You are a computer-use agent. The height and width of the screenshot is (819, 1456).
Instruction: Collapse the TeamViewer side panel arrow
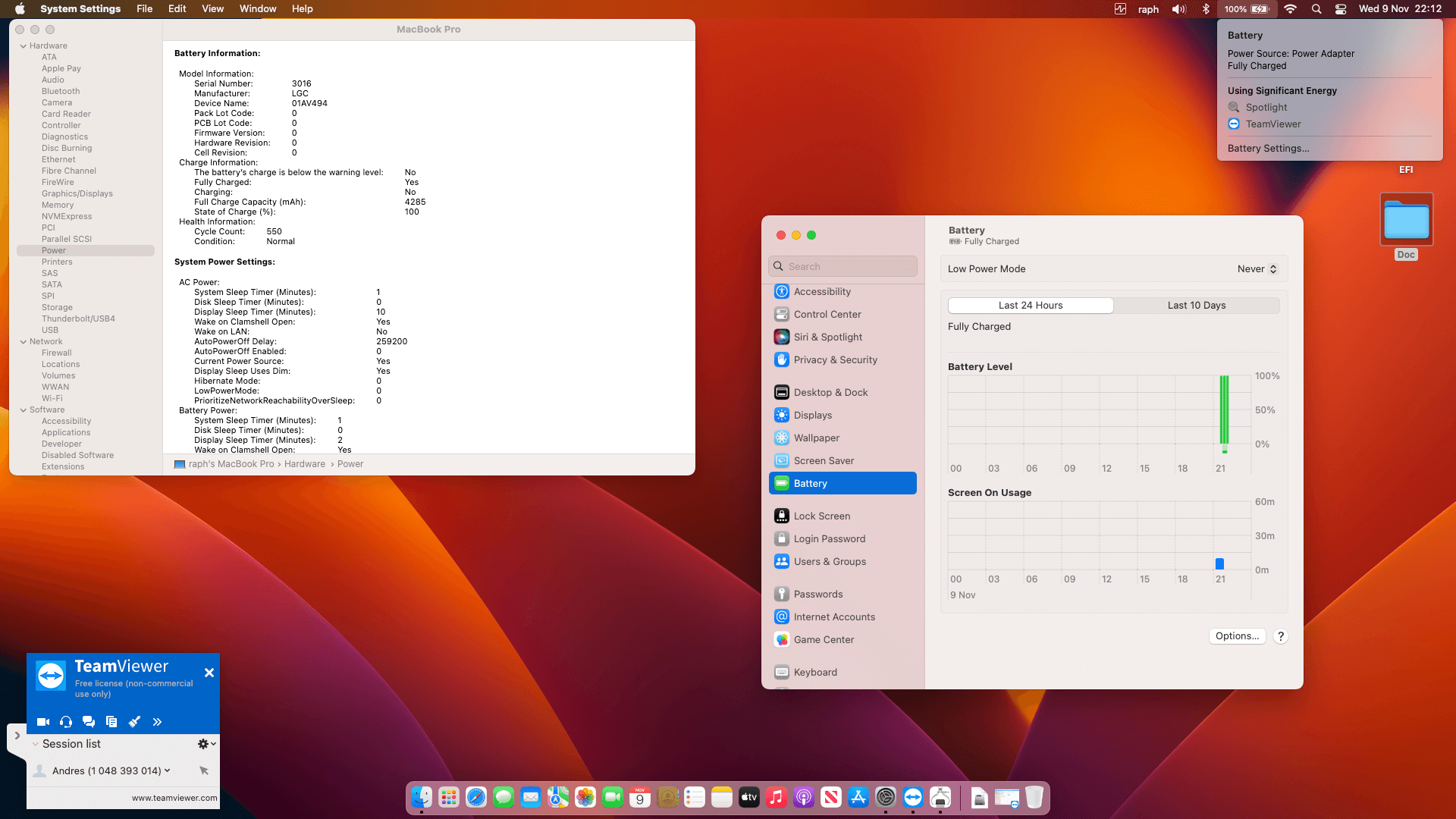pyautogui.click(x=17, y=736)
